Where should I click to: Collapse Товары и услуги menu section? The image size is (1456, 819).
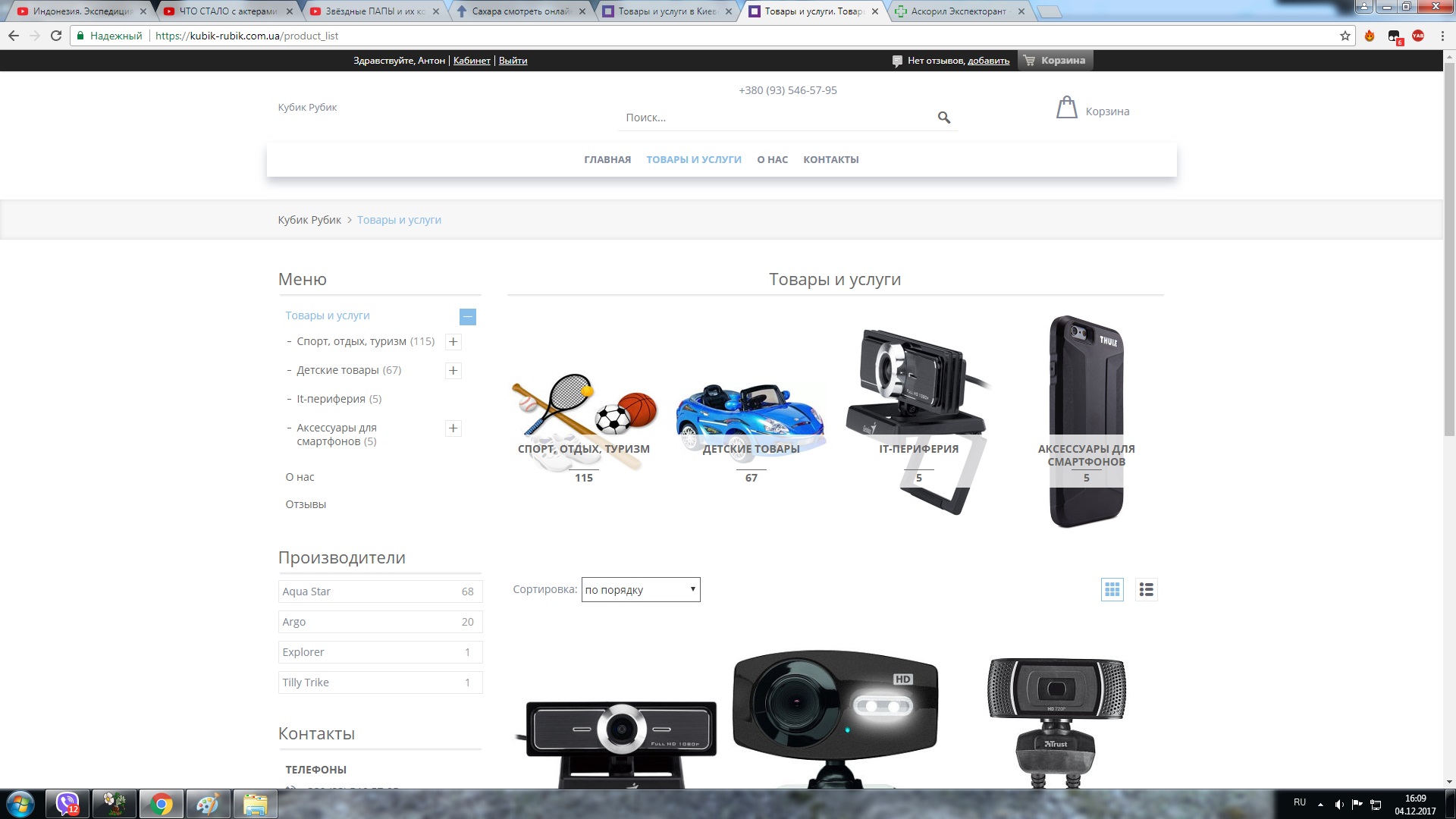tap(468, 316)
